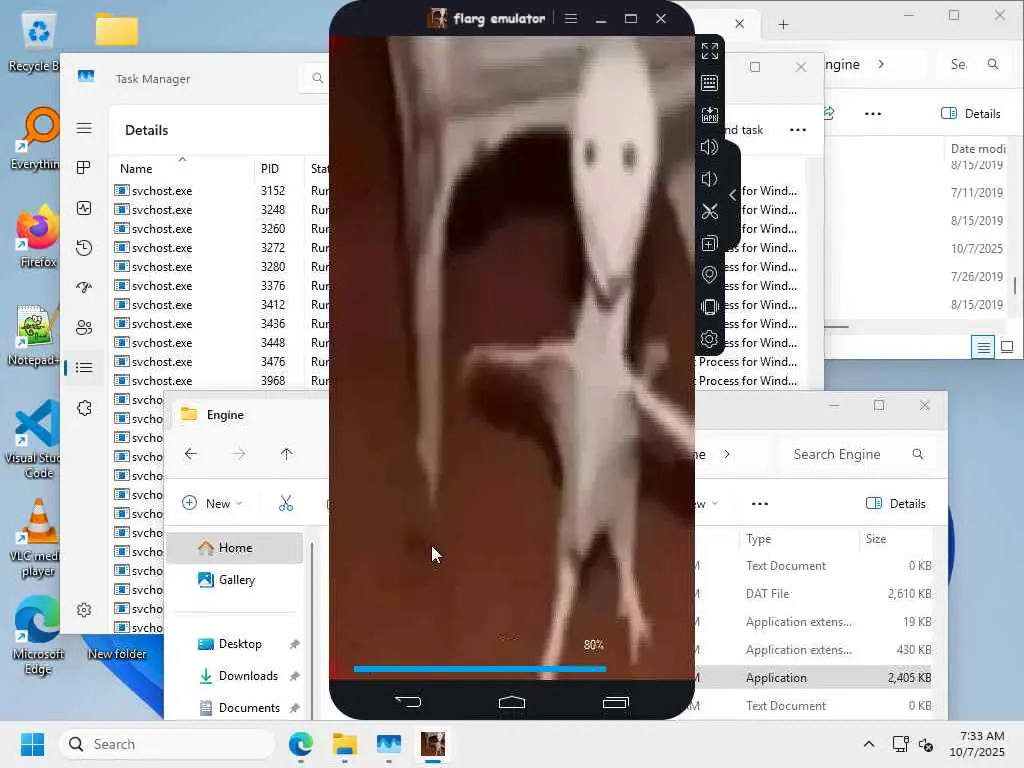1024x768 pixels.
Task: Tap the Android back button
Action: click(408, 702)
